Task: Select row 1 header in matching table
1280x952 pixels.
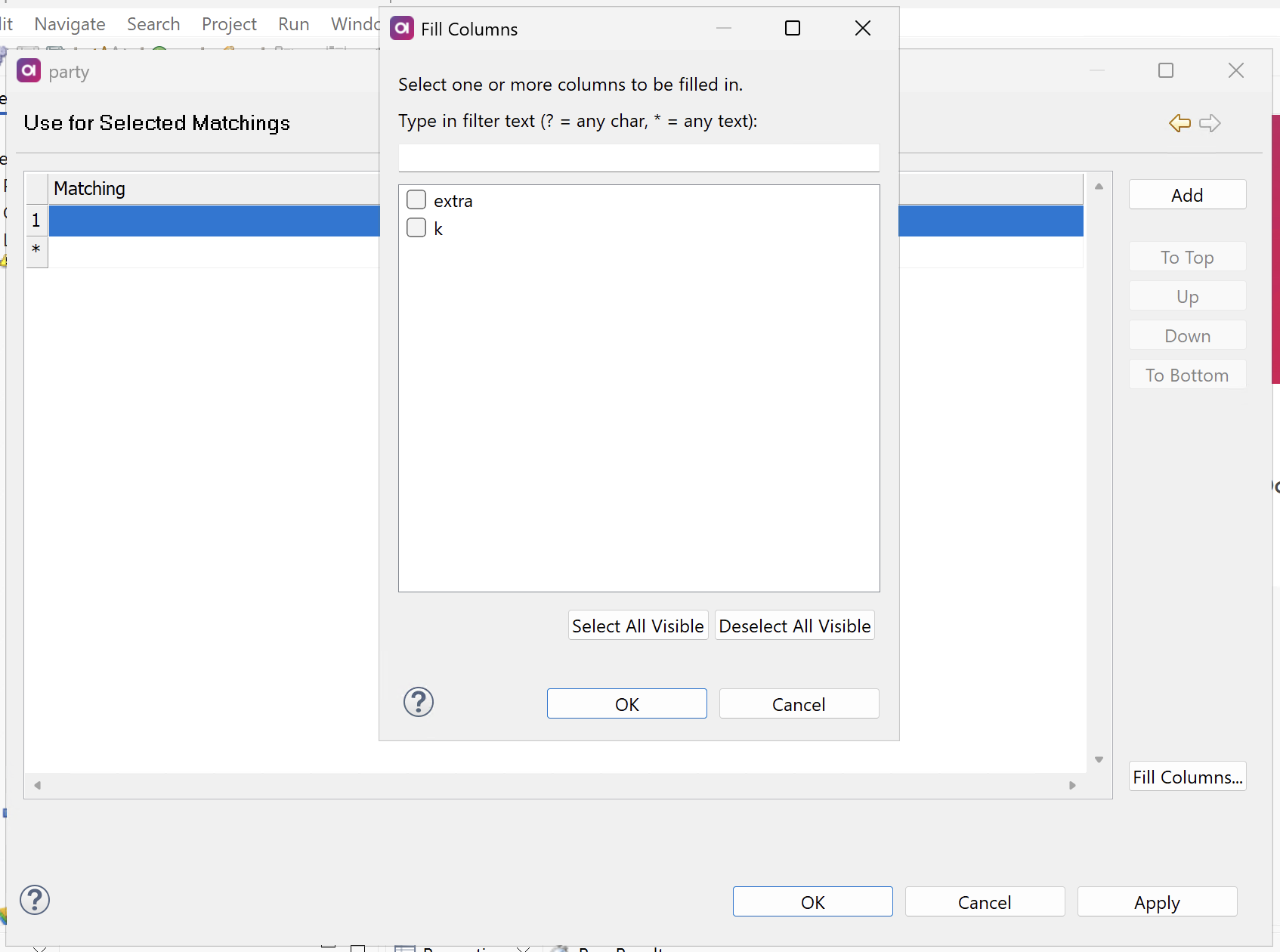Action: (x=36, y=220)
